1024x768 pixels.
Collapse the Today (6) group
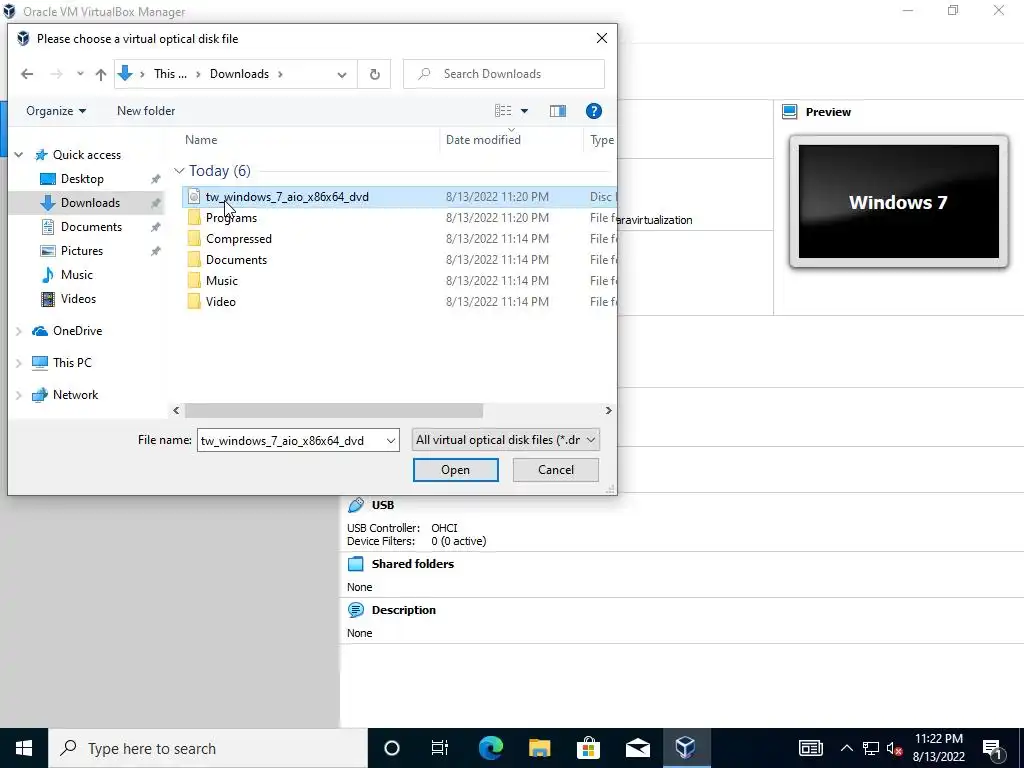click(x=179, y=171)
